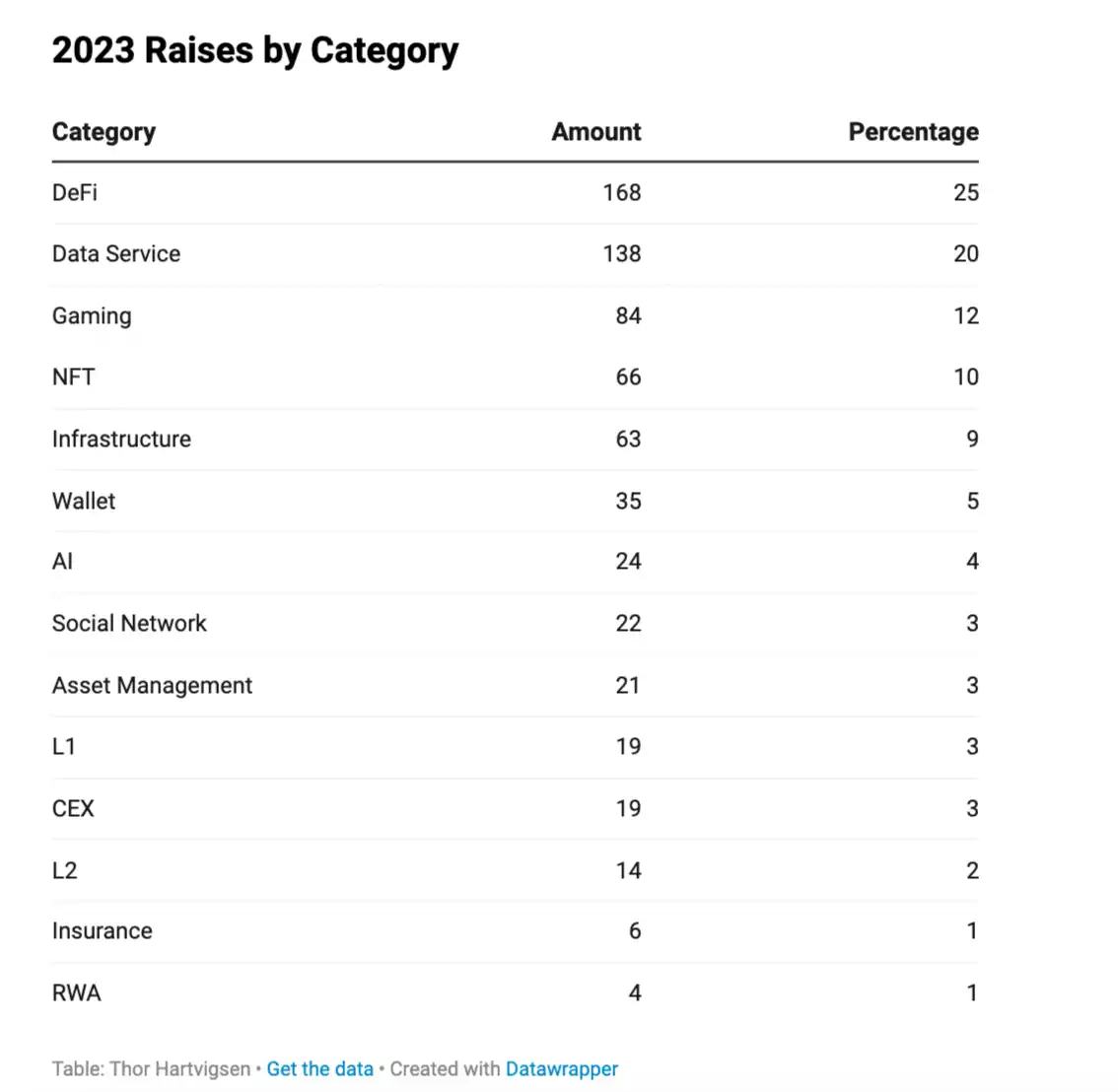The height and width of the screenshot is (1092, 1118).
Task: Click the Infrastructure category cell
Action: point(121,440)
